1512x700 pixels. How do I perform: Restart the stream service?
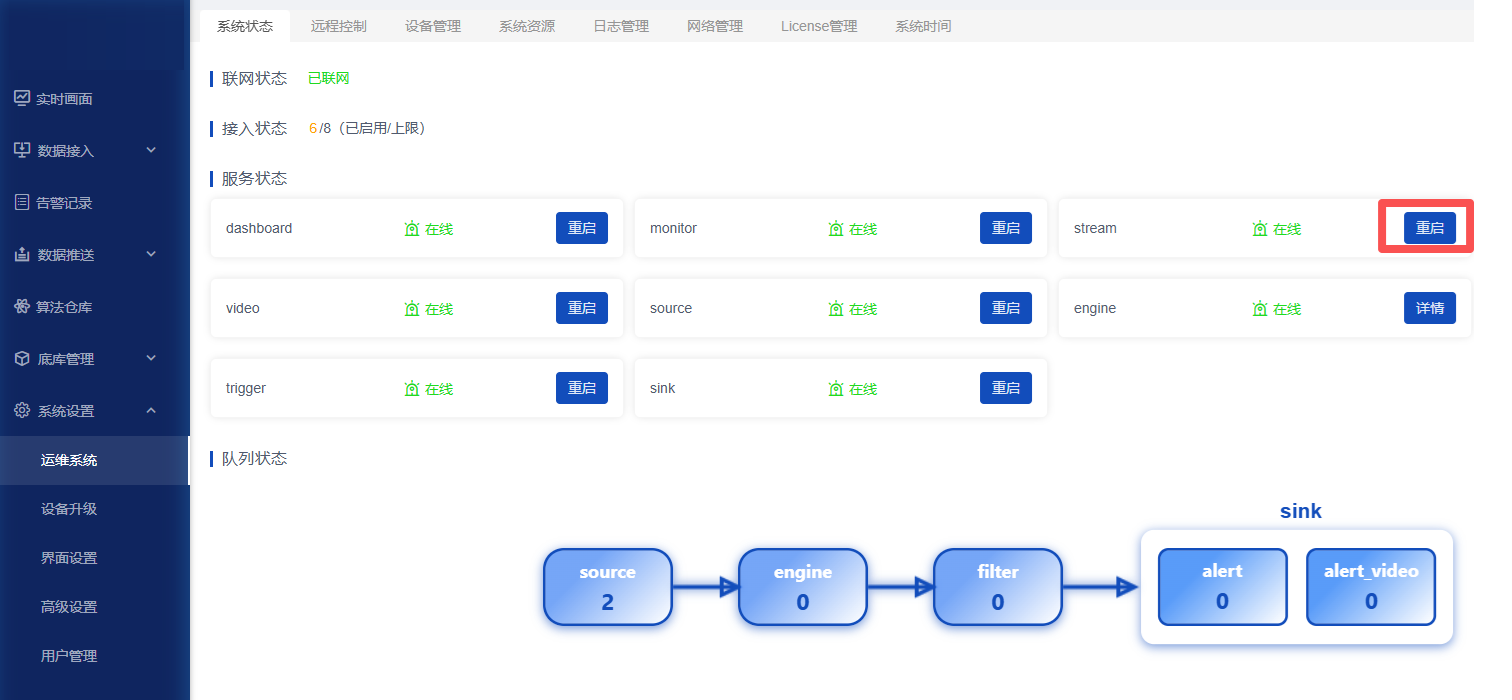(x=1430, y=228)
